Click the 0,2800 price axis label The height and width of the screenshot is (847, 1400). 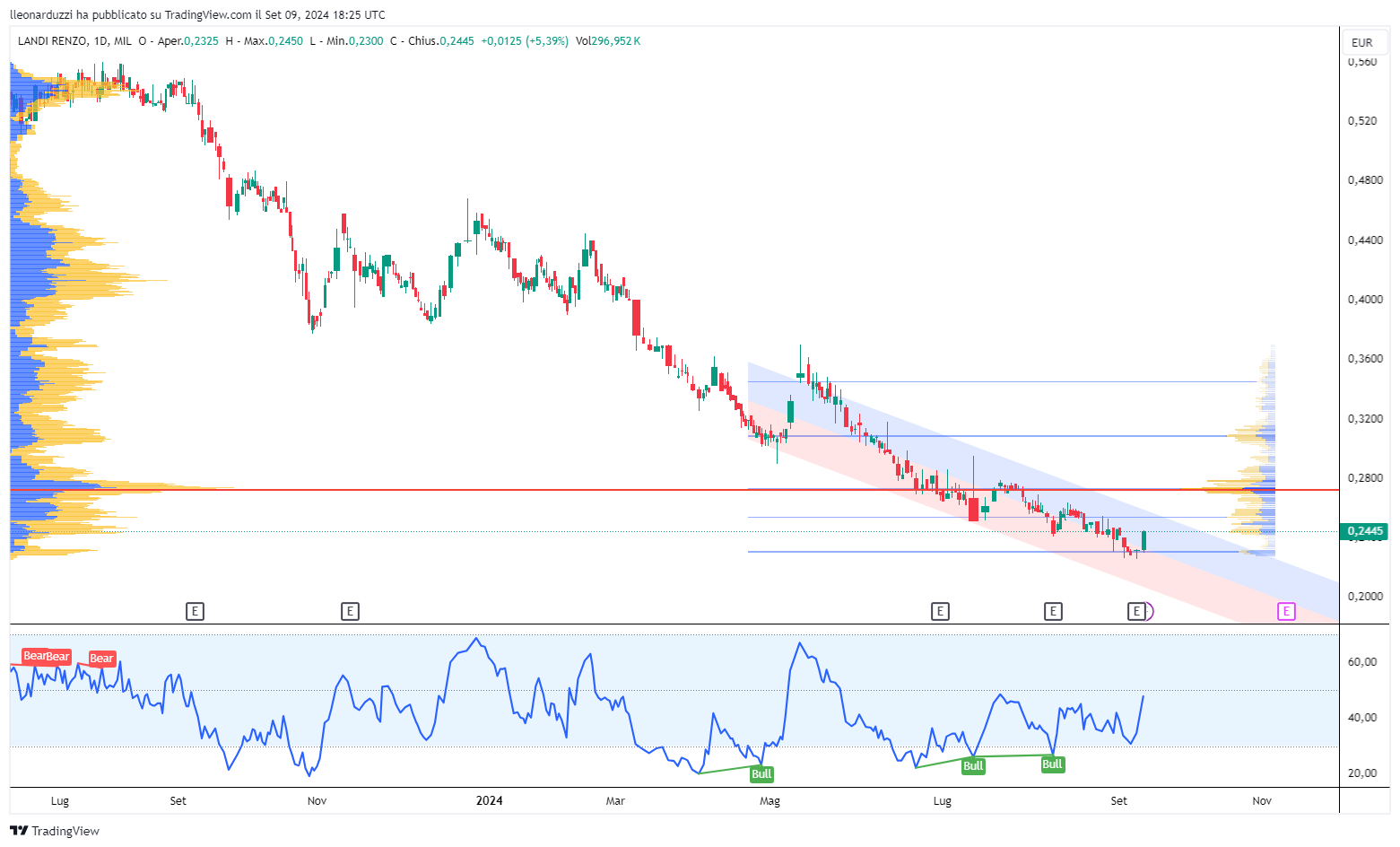pos(1365,477)
